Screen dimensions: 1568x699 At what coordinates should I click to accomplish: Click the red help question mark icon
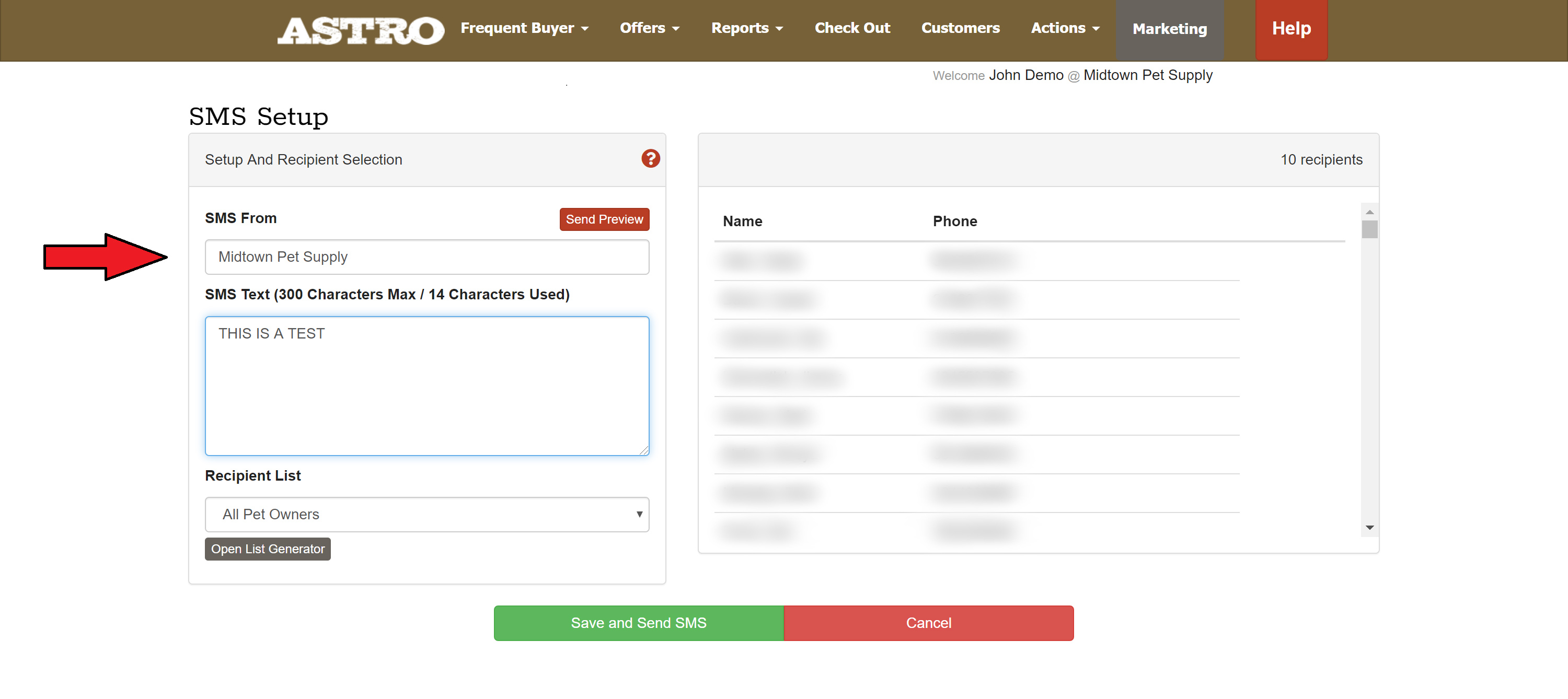650,159
